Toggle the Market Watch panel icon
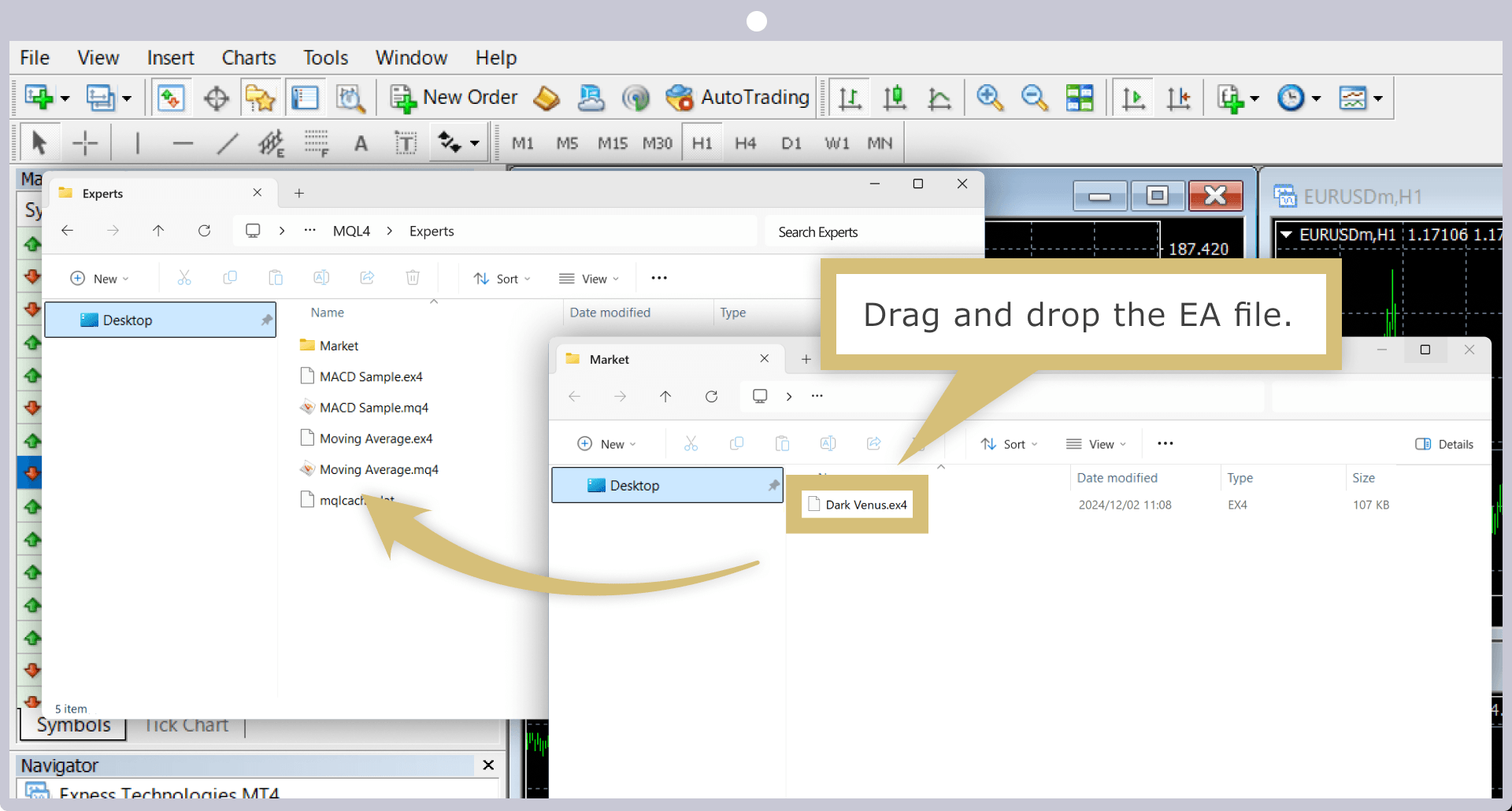The image size is (1512, 811). (170, 98)
